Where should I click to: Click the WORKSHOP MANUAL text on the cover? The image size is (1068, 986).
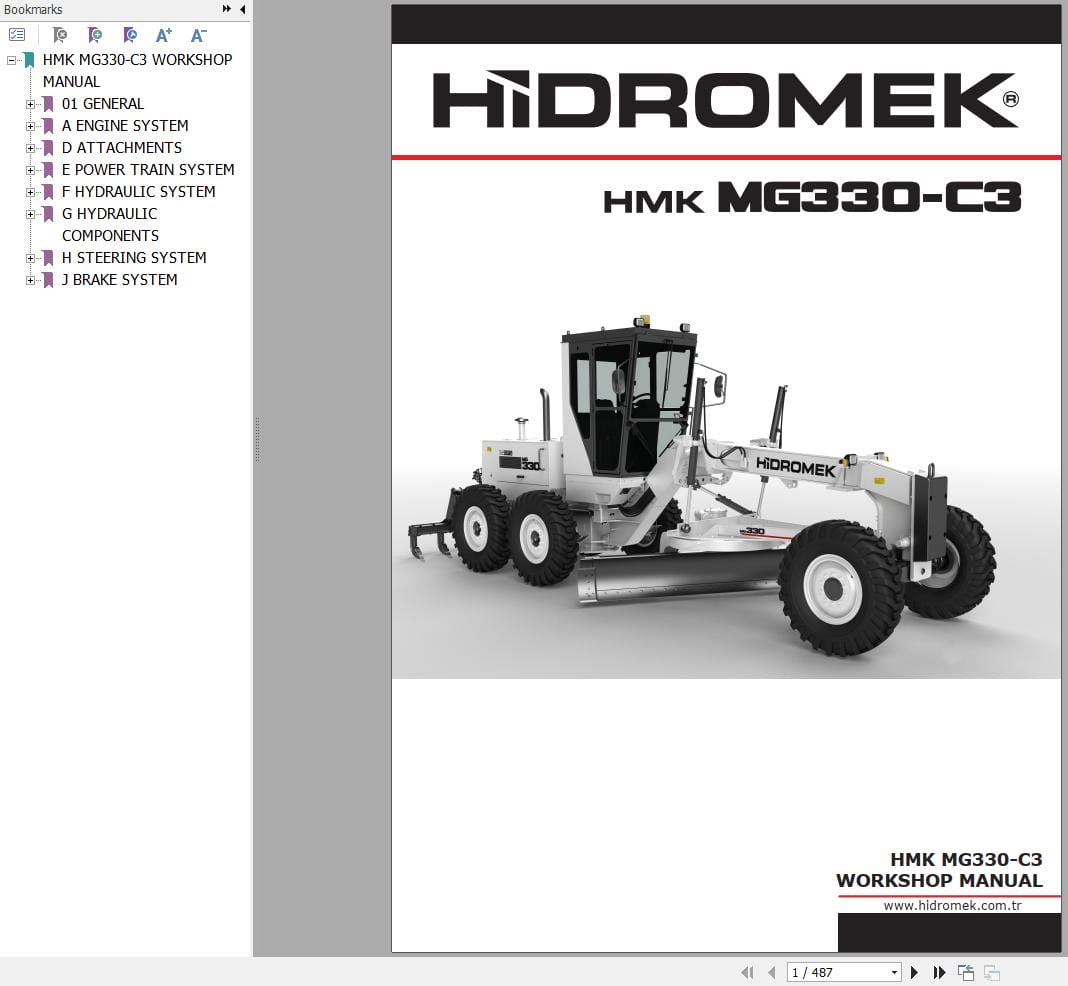coord(939,880)
